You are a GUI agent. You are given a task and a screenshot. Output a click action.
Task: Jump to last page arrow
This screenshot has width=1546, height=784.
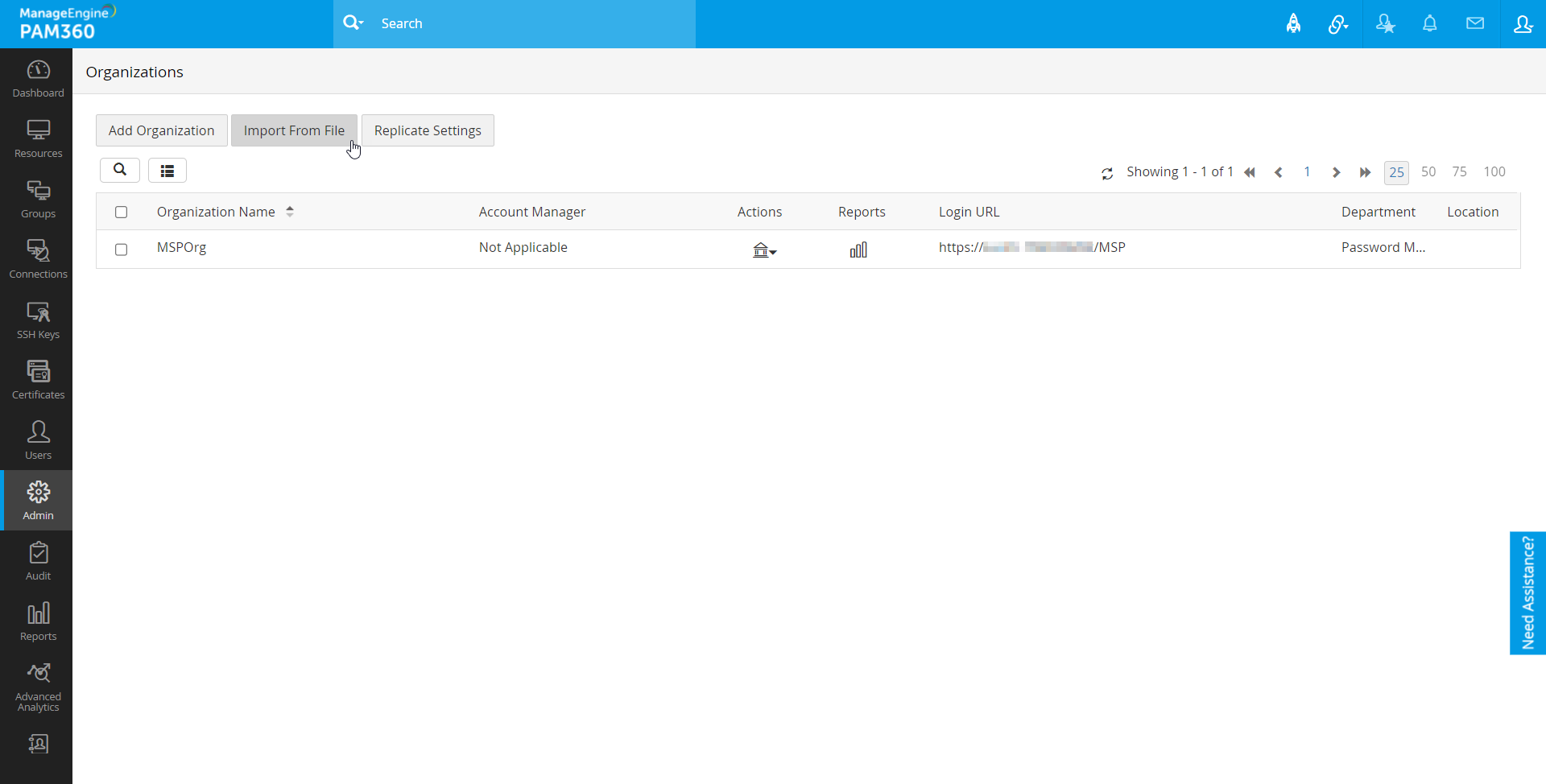point(1365,172)
